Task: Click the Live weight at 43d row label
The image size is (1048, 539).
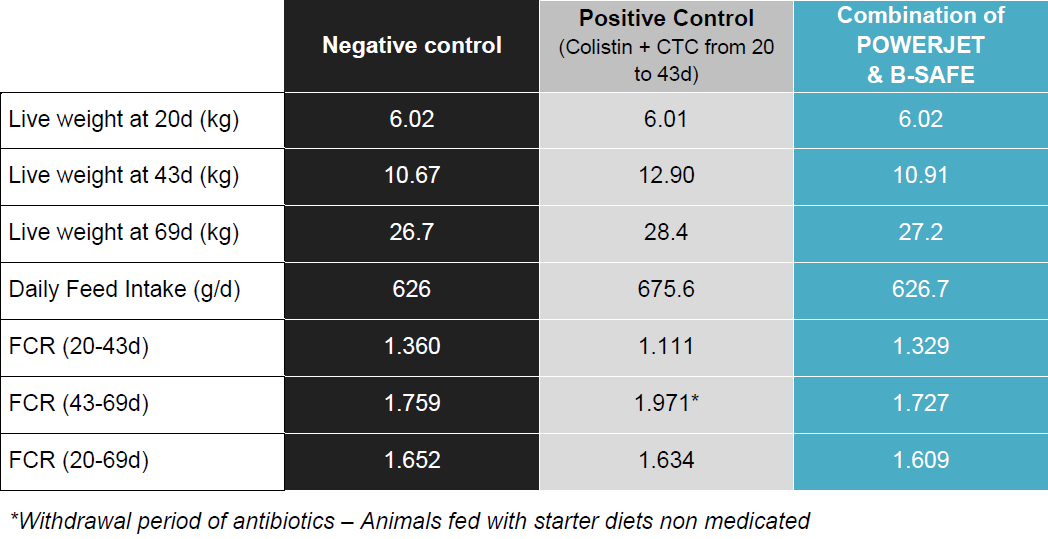Action: pos(124,176)
